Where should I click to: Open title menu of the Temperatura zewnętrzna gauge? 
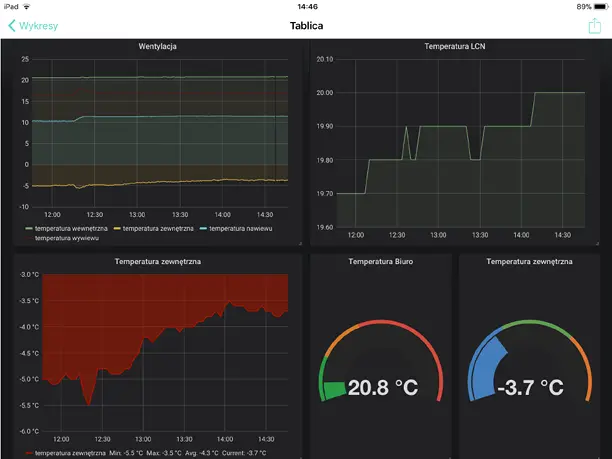529,261
